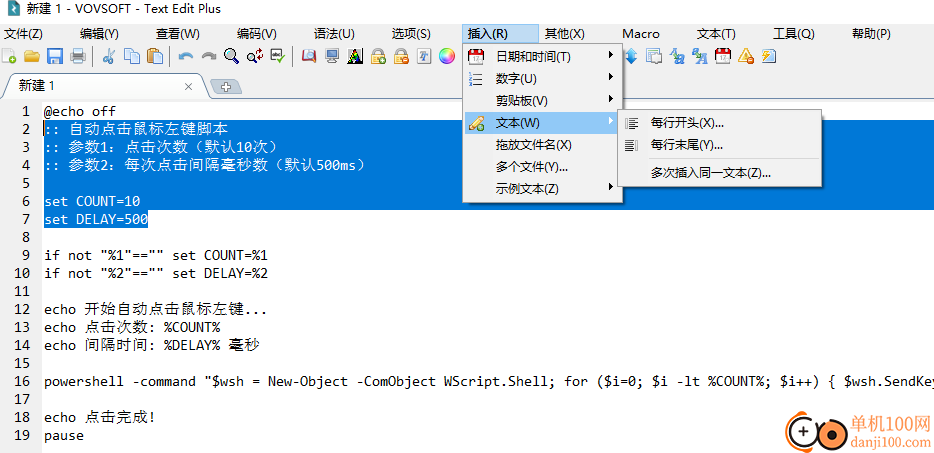Click line 'set DELAY=500'

(96, 219)
